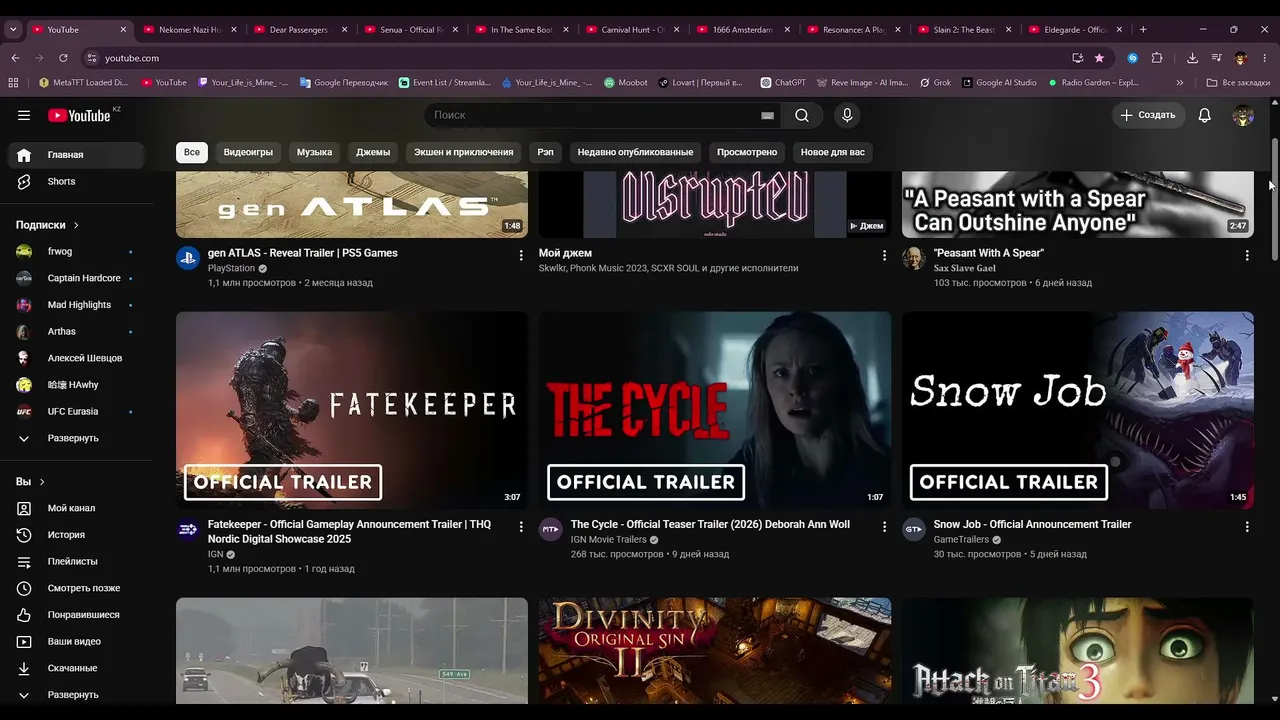The width and height of the screenshot is (1280, 720).
Task: Open more options for Snow Job video
Action: coord(1247,527)
